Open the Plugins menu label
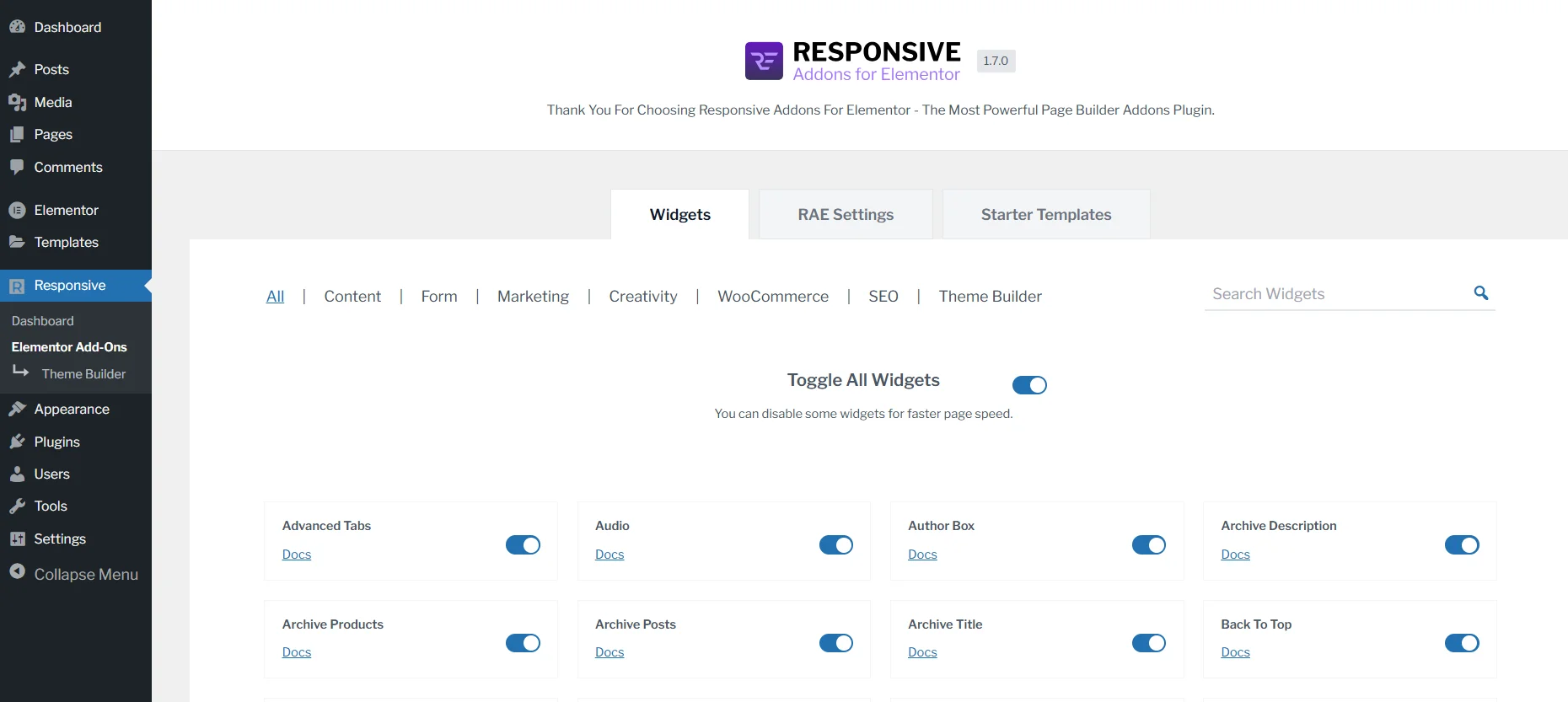This screenshot has height=702, width=1568. pos(56,442)
